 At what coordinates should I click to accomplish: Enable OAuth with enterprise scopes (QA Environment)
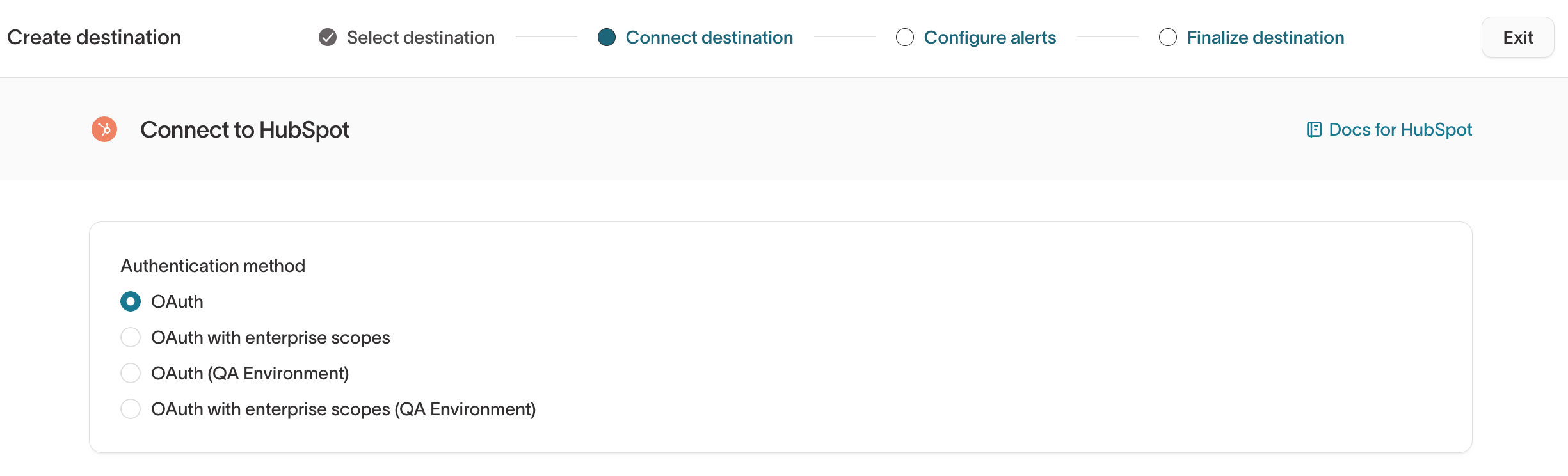(131, 409)
